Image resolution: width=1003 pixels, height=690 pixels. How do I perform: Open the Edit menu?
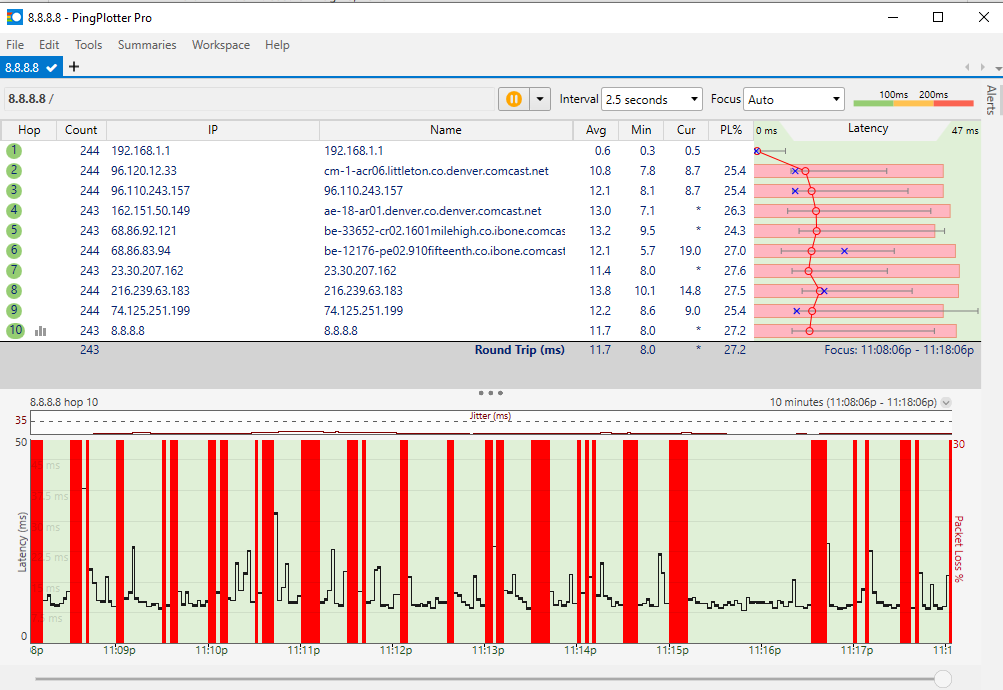click(x=49, y=45)
